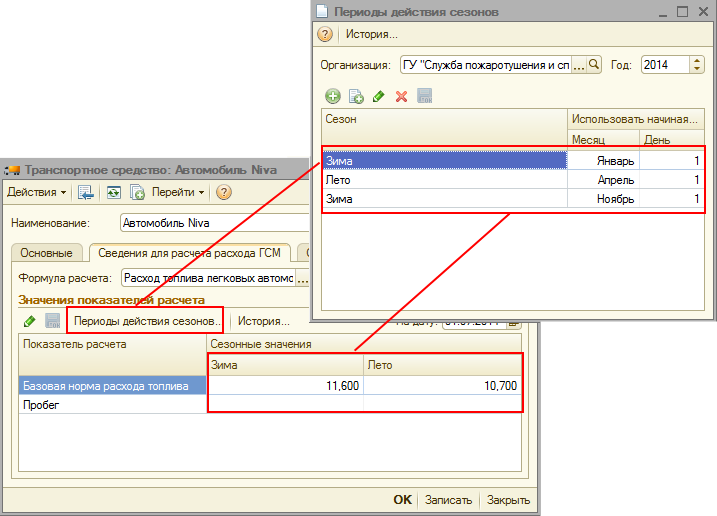Open the Действия dropdown menu
Image resolution: width=717 pixels, height=516 pixels.
click(x=37, y=192)
